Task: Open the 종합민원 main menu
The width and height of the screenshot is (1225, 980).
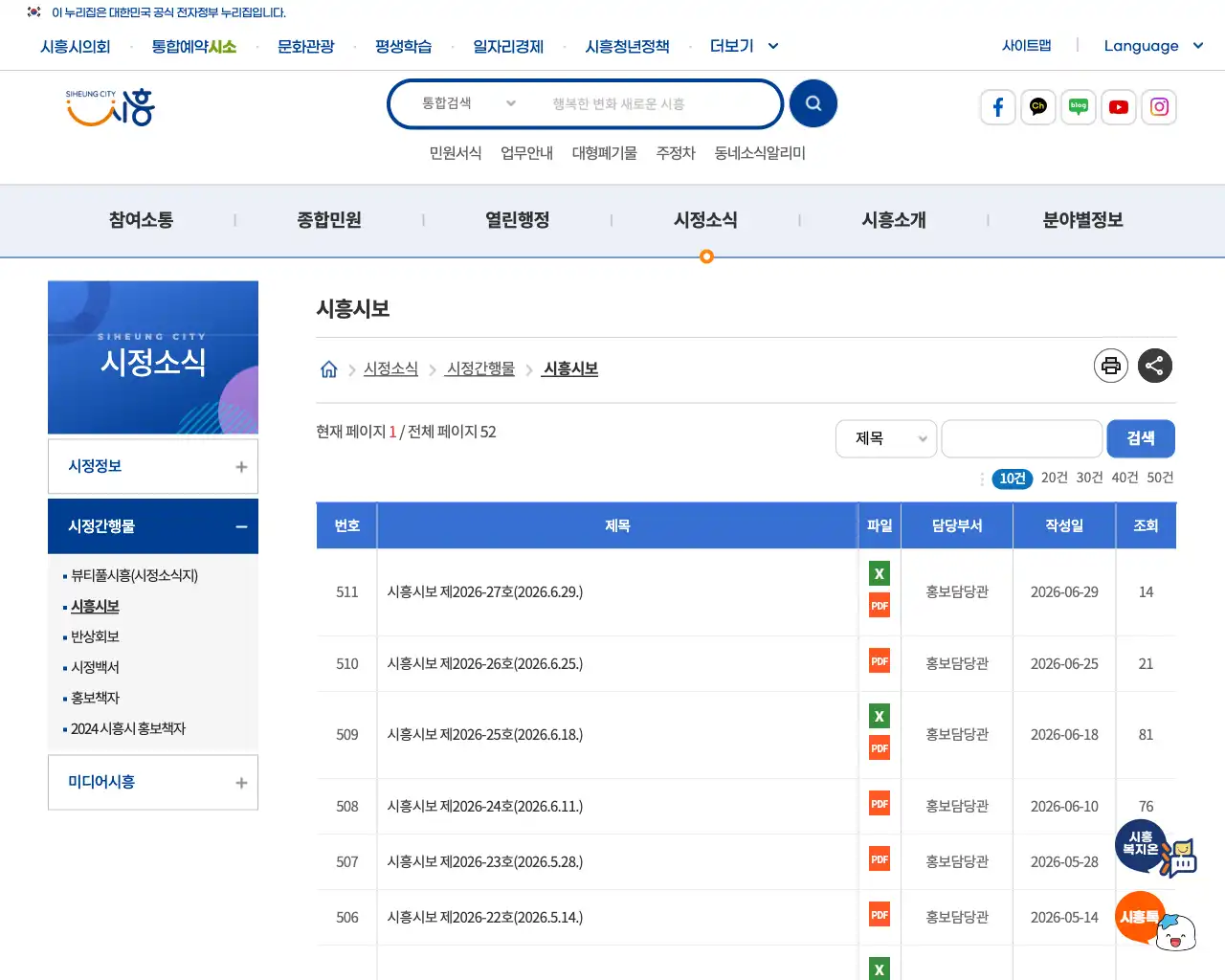Action: click(x=329, y=220)
